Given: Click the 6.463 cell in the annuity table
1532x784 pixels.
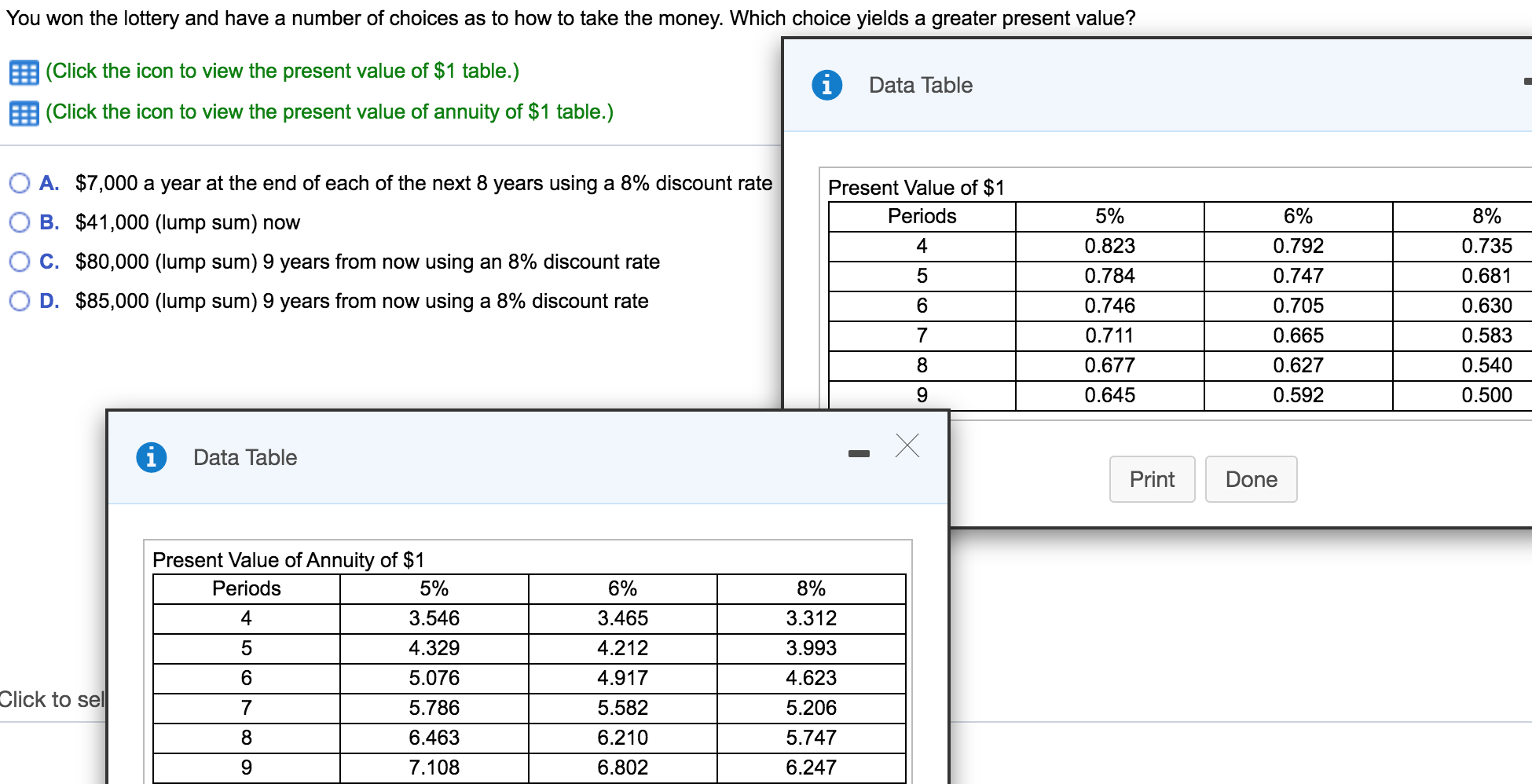Looking at the screenshot, I should pyautogui.click(x=434, y=738).
